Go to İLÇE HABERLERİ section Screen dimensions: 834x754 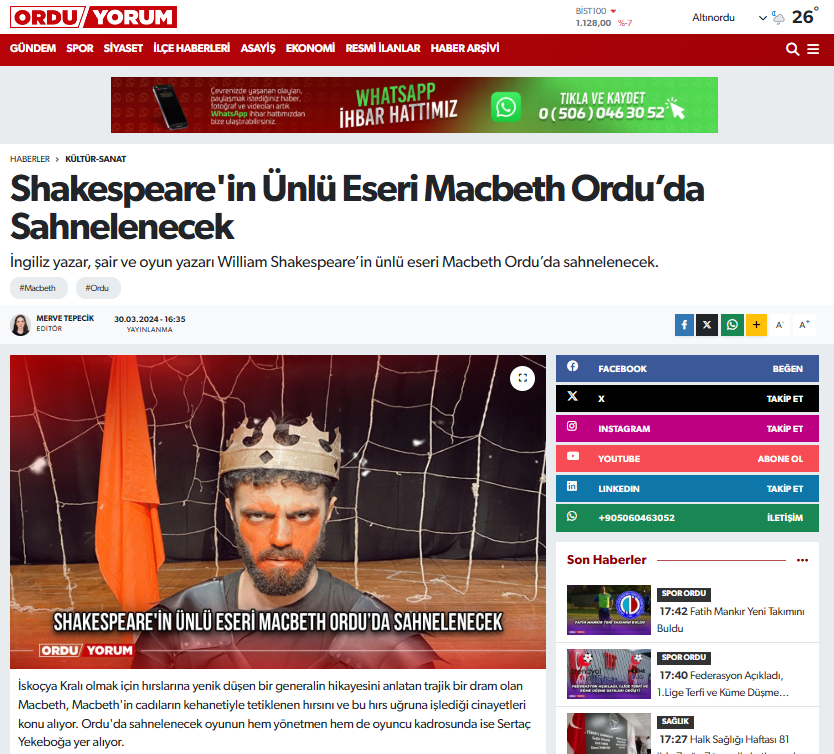191,48
